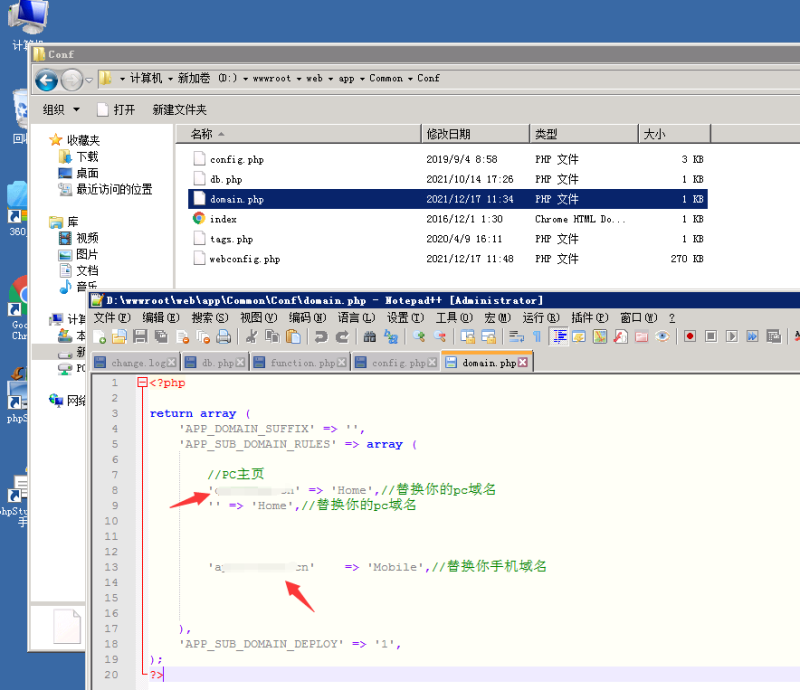This screenshot has height=690, width=800.
Task: Click 打开 button in Explorer toolbar
Action: (117, 110)
